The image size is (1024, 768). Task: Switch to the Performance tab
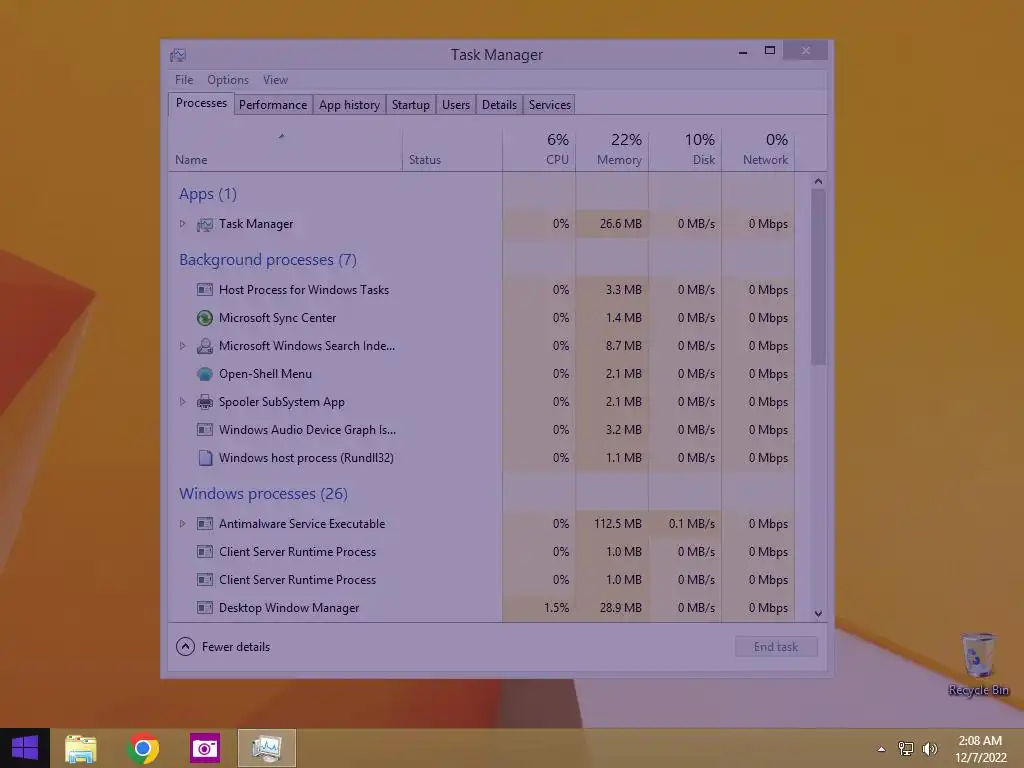pyautogui.click(x=273, y=104)
